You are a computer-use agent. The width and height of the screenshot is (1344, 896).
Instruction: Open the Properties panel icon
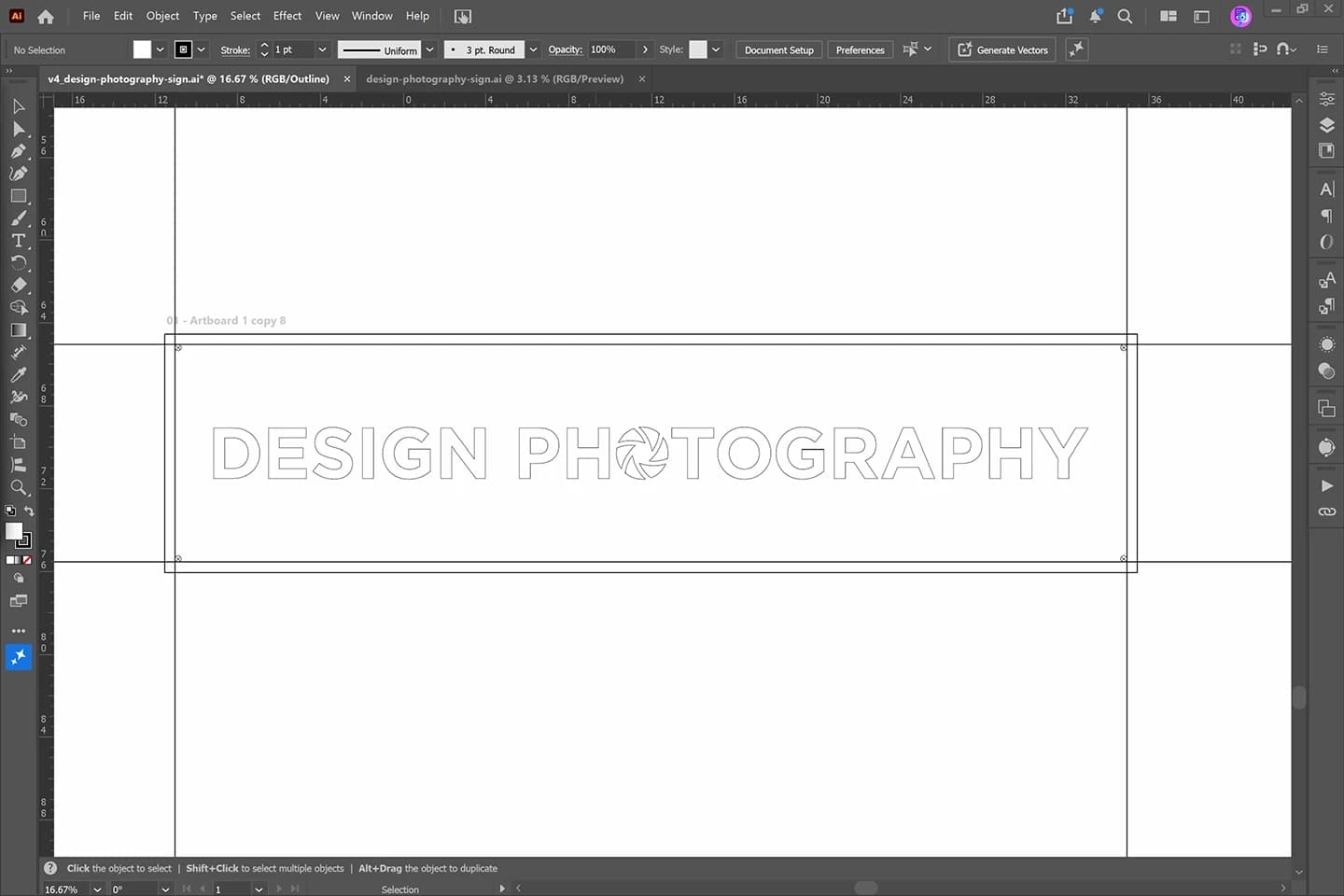1326,99
